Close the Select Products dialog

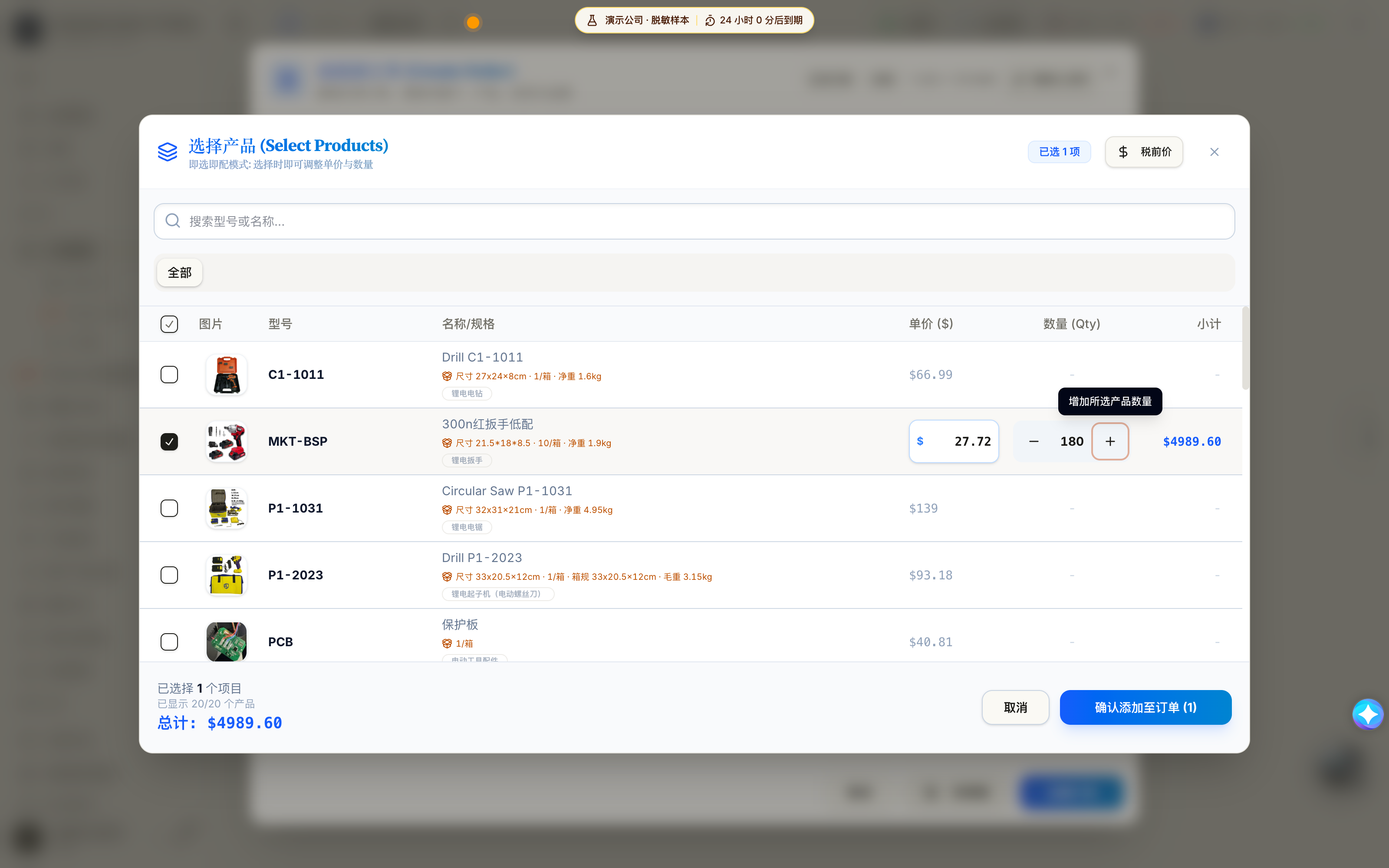point(1214,152)
